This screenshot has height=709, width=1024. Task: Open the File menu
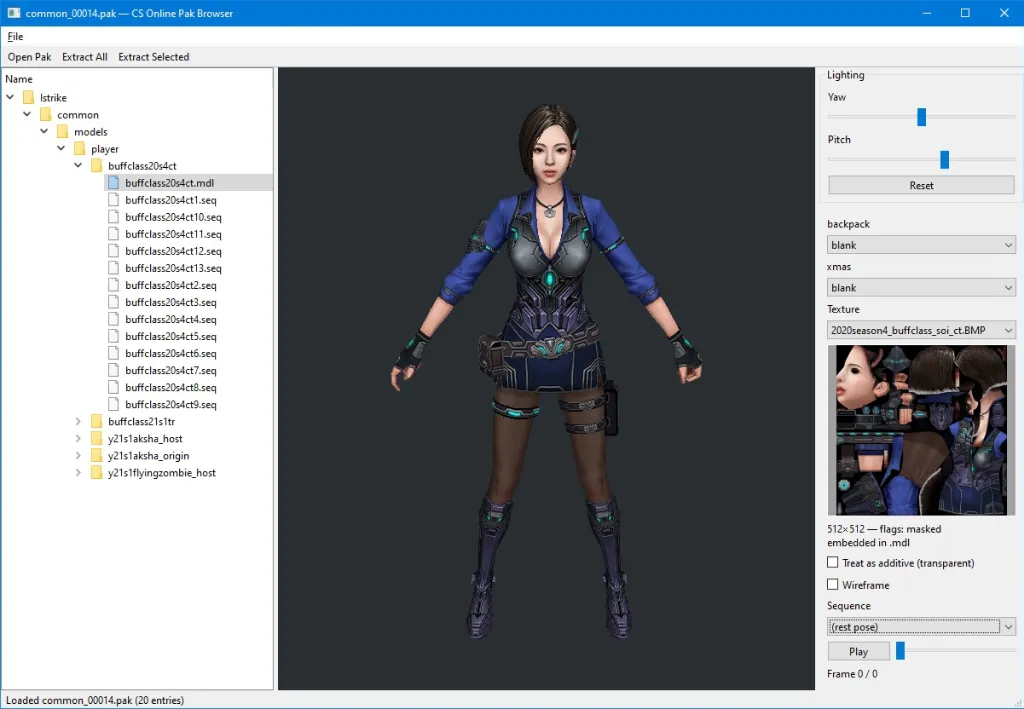(16, 37)
